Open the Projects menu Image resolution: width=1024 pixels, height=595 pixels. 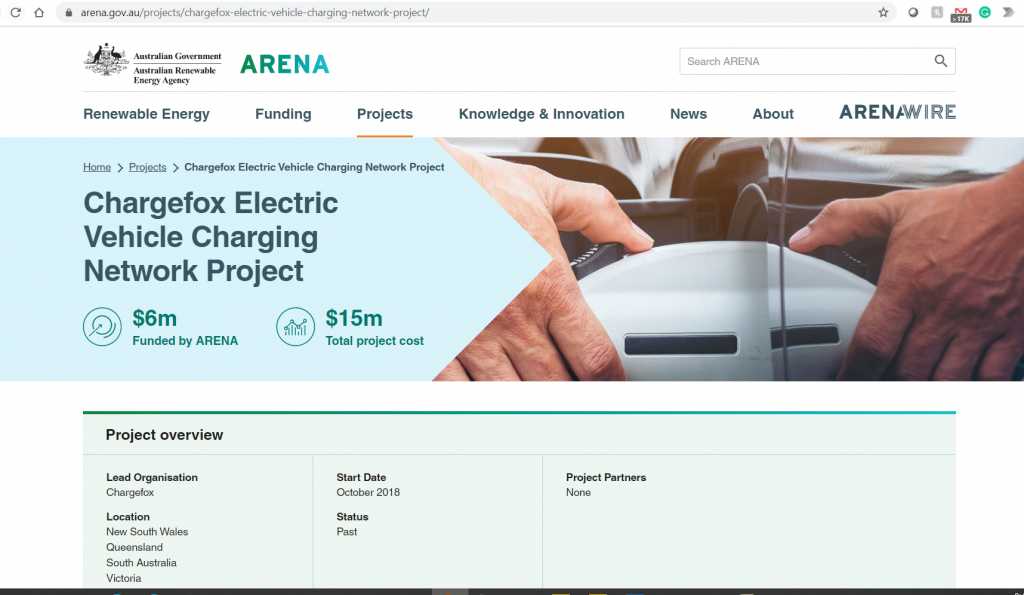tap(385, 114)
